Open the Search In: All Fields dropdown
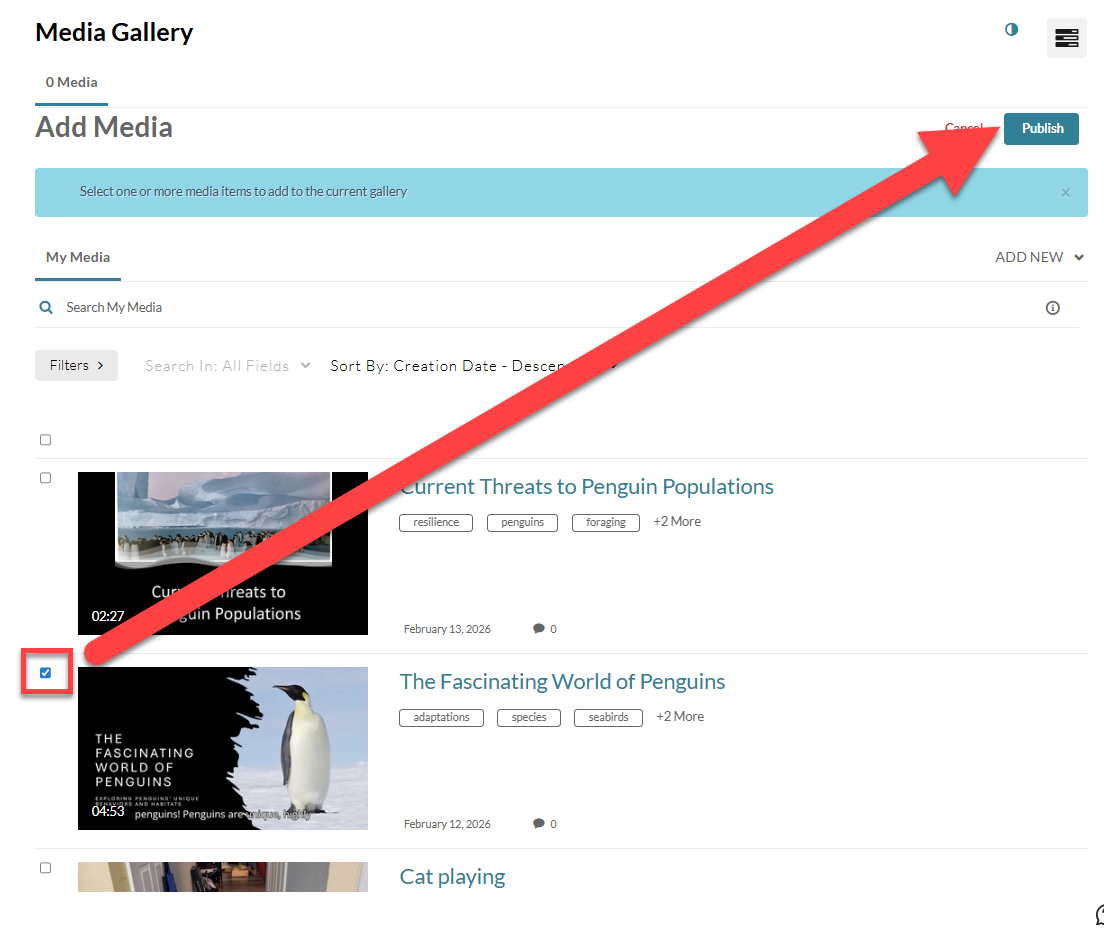The width and height of the screenshot is (1104, 944). pos(227,366)
